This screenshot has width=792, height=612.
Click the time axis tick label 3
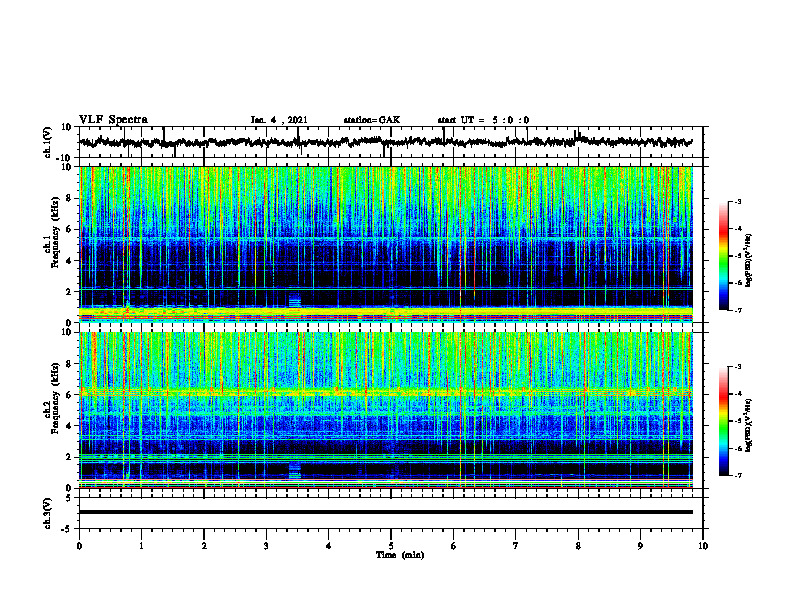pos(266,546)
